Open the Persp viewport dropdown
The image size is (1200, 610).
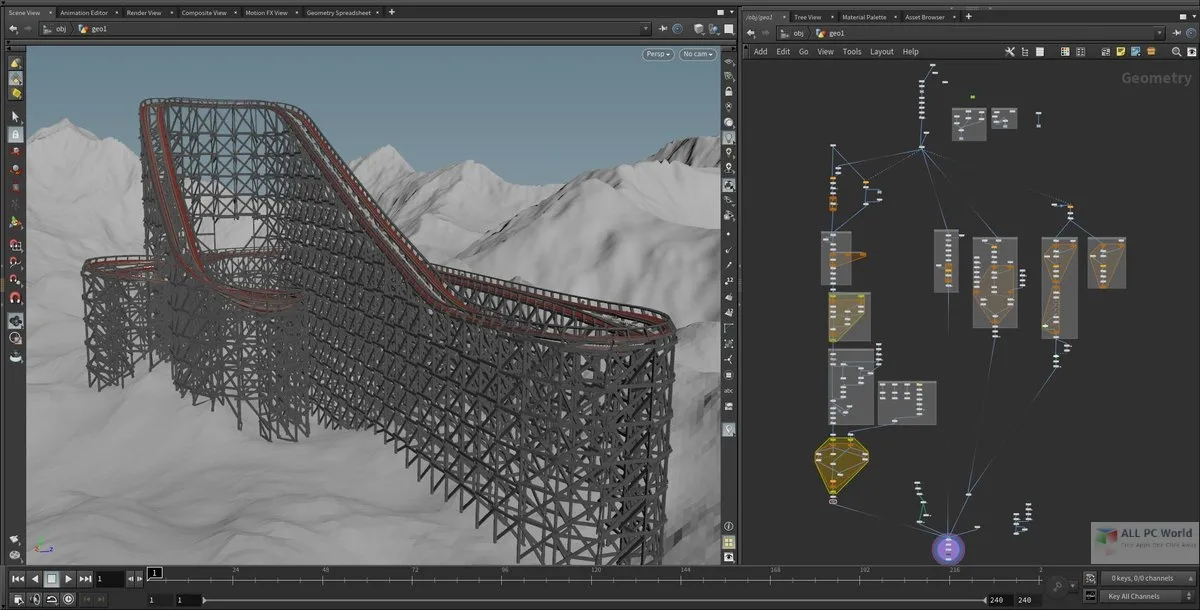658,54
